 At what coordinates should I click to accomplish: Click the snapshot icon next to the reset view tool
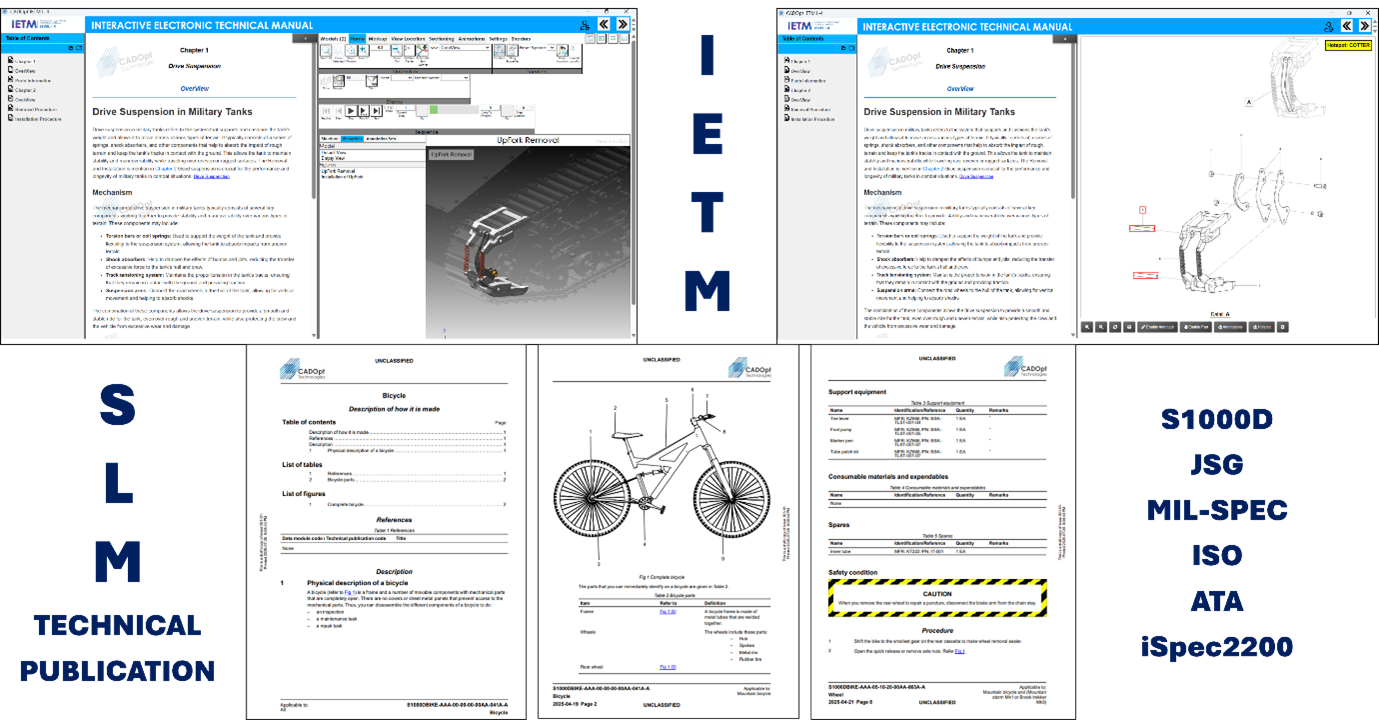(1129, 327)
